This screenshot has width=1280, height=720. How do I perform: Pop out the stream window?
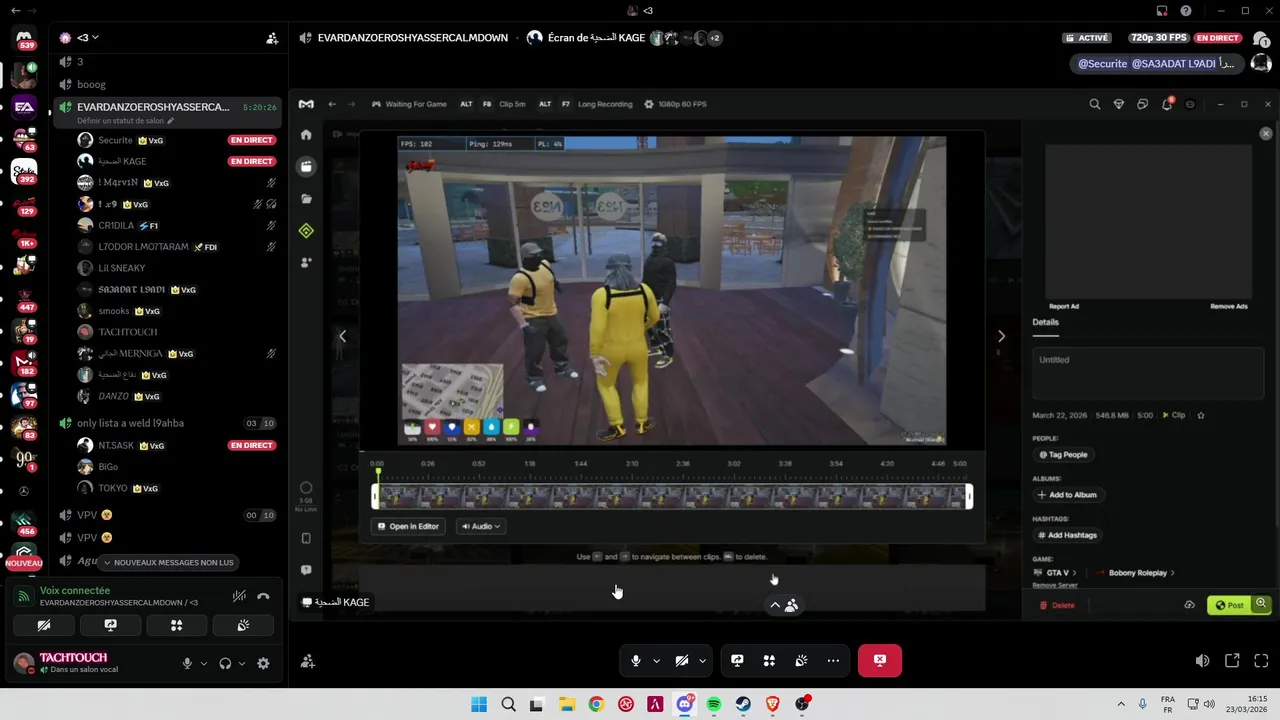coord(1232,661)
